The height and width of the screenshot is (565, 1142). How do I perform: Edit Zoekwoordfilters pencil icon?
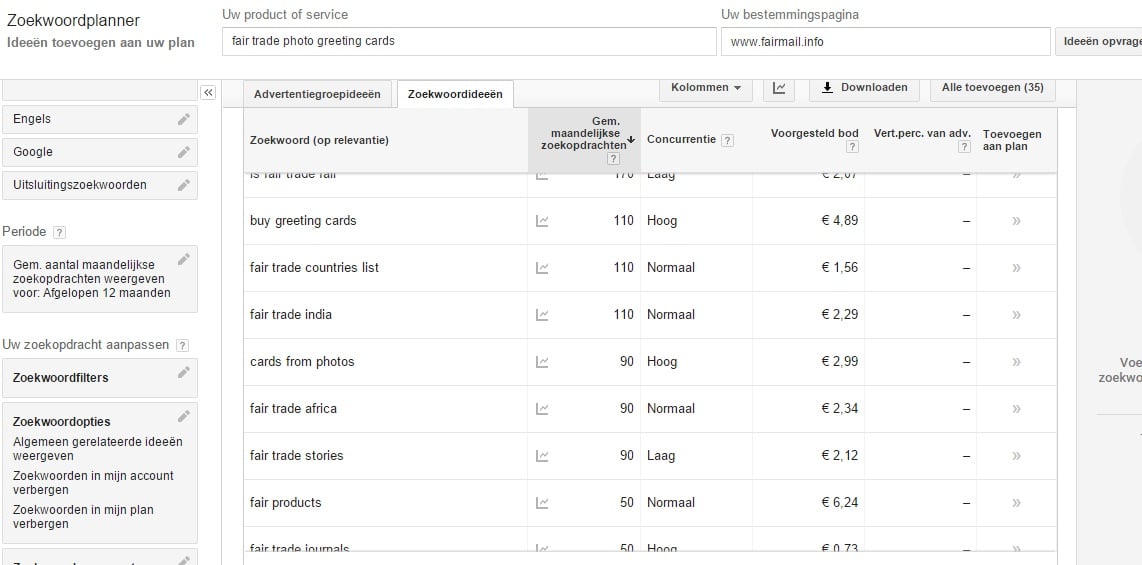click(x=184, y=372)
